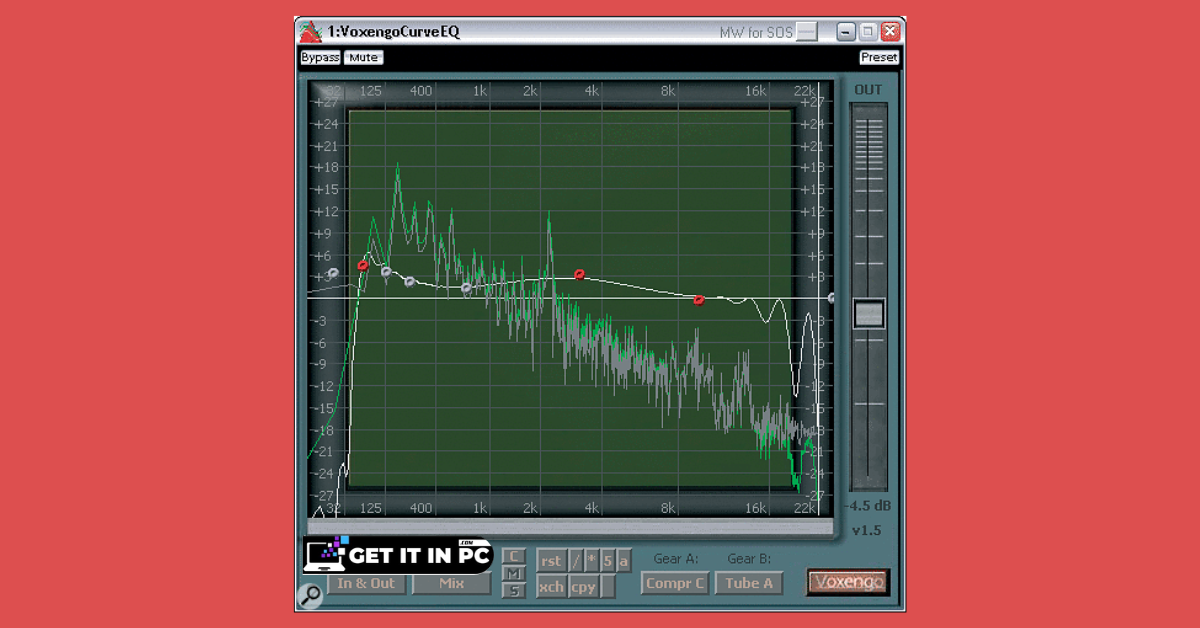1200x628 pixels.
Task: Click the Bypass button
Action: pyautogui.click(x=320, y=57)
